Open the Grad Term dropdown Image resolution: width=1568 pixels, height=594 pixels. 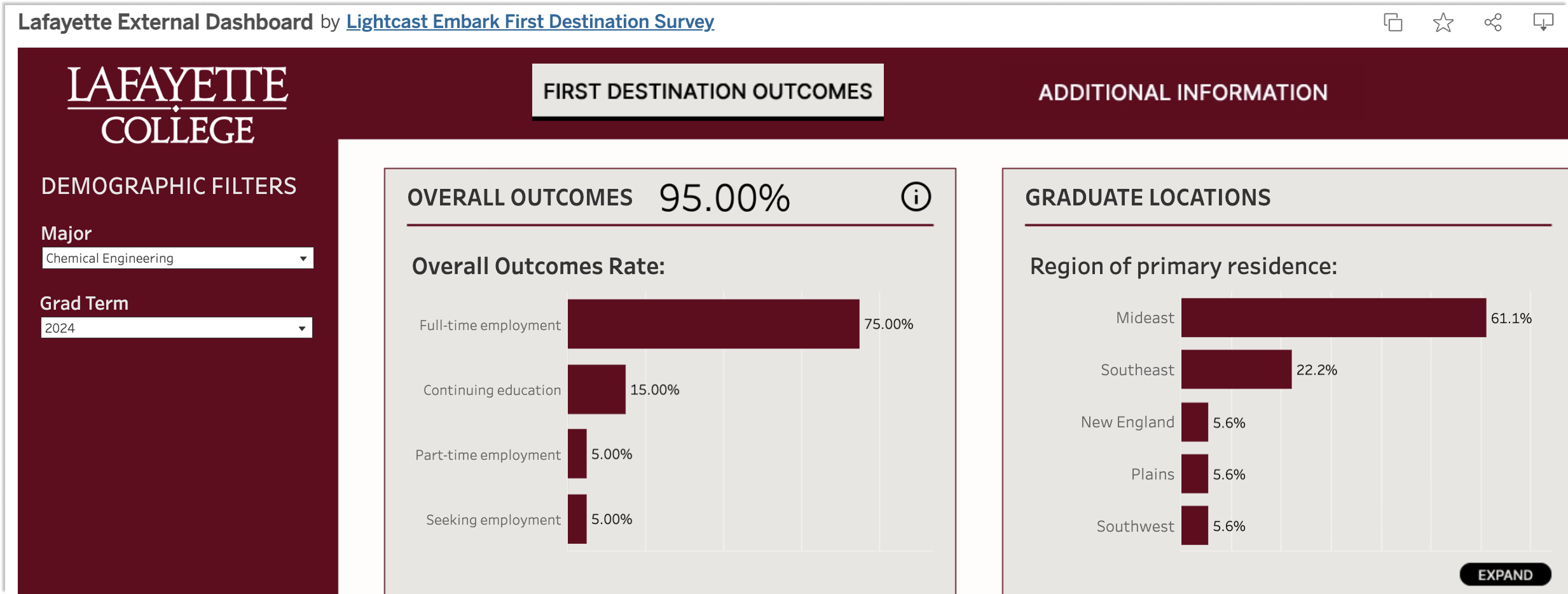pos(176,328)
